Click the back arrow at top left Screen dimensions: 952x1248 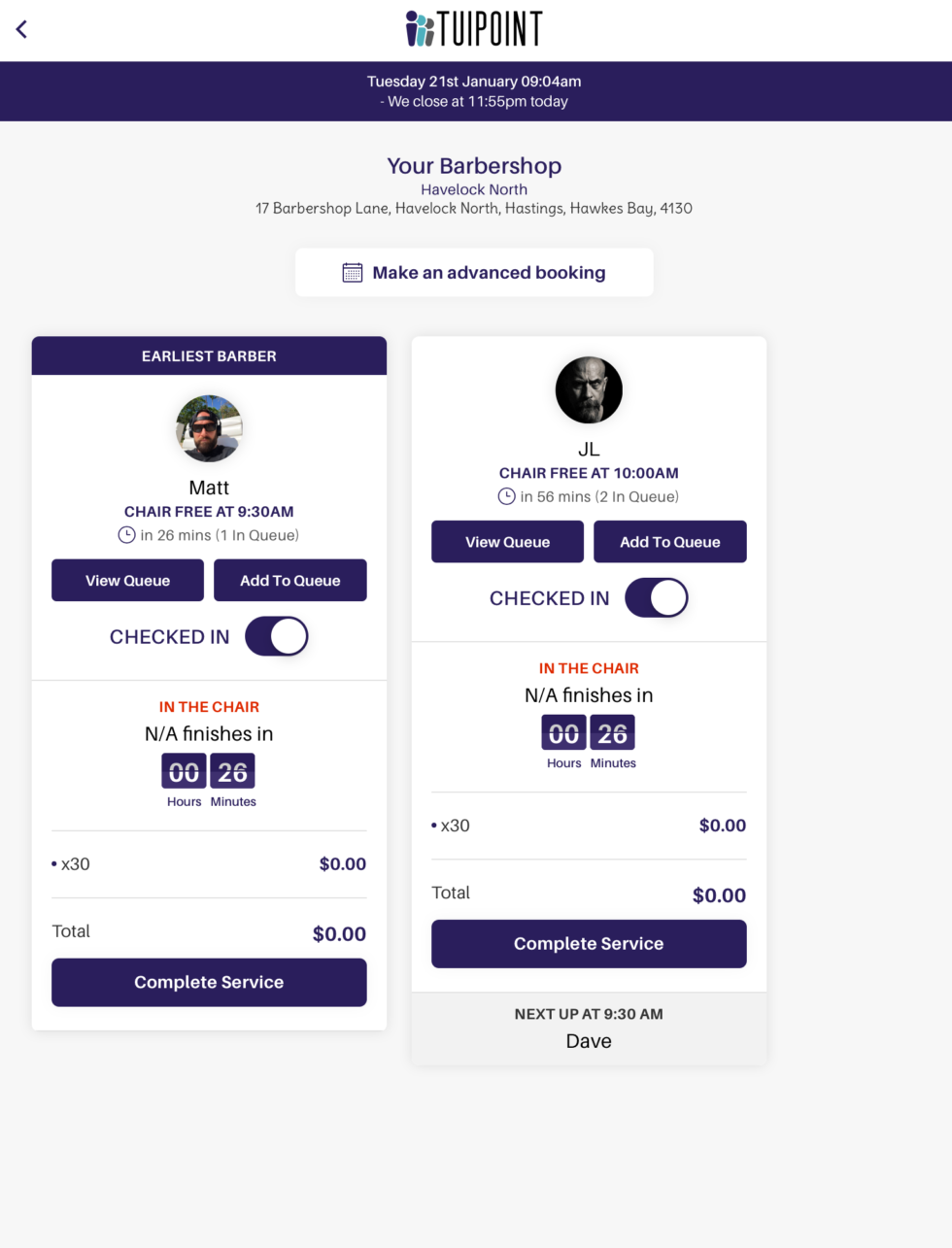(x=21, y=29)
